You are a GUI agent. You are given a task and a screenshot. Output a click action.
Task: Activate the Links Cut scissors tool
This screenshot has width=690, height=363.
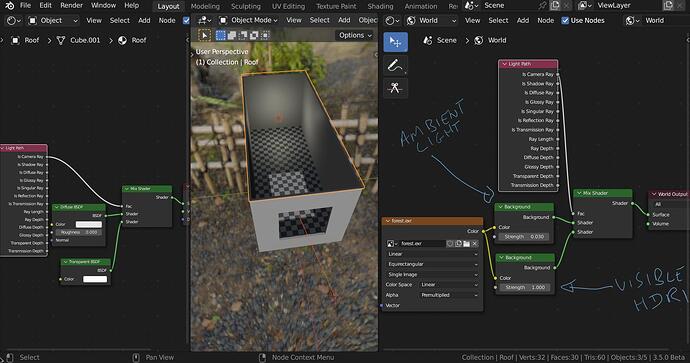[395, 88]
